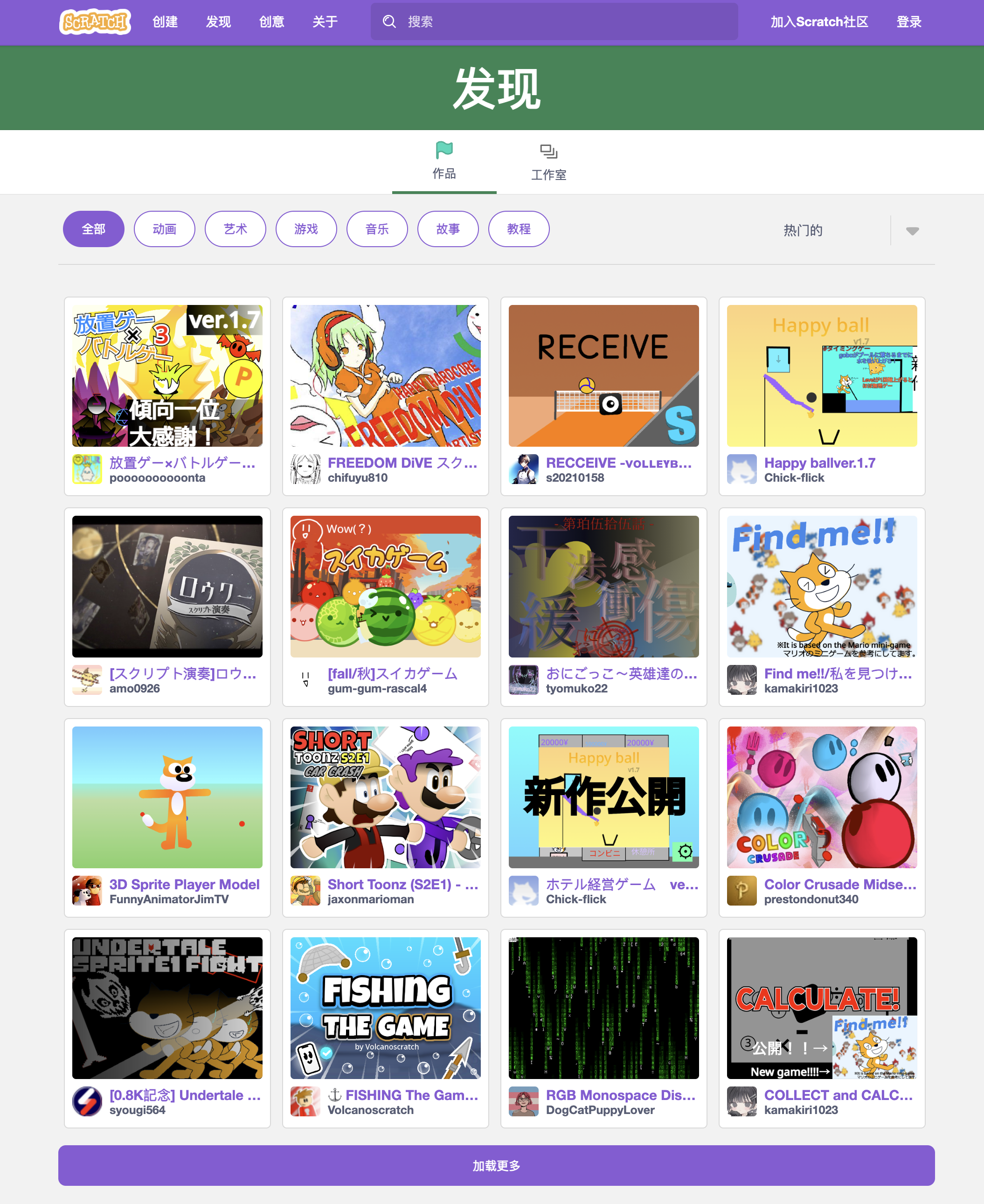Screen dimensions: 984x1204
Task: Open chifuyu810's user avatar
Action: (305, 469)
